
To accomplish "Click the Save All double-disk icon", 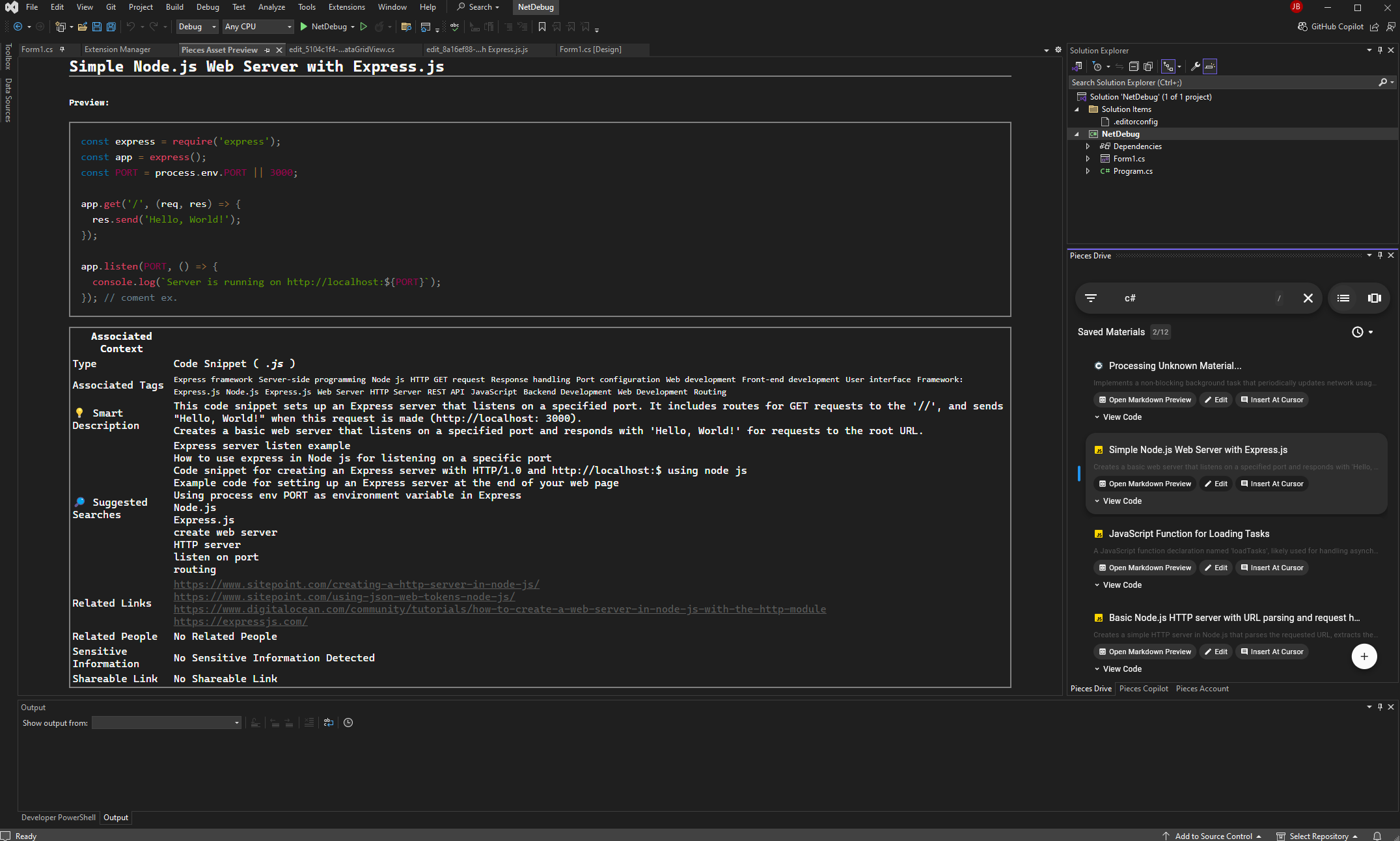I will (x=111, y=27).
